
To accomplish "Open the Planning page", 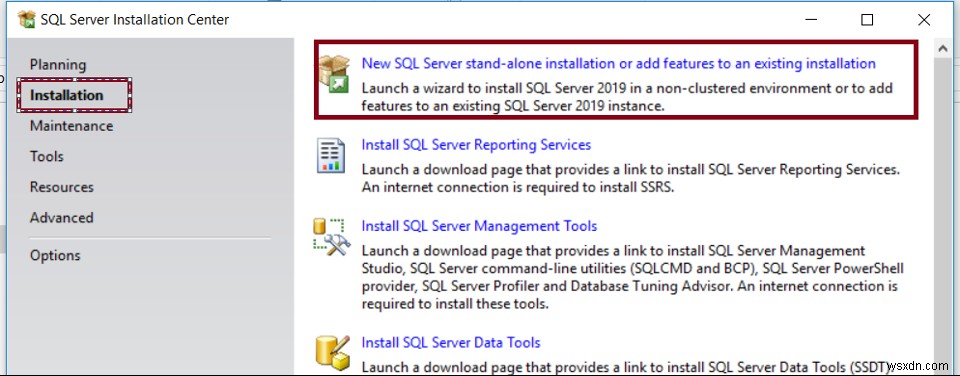I will (x=58, y=64).
